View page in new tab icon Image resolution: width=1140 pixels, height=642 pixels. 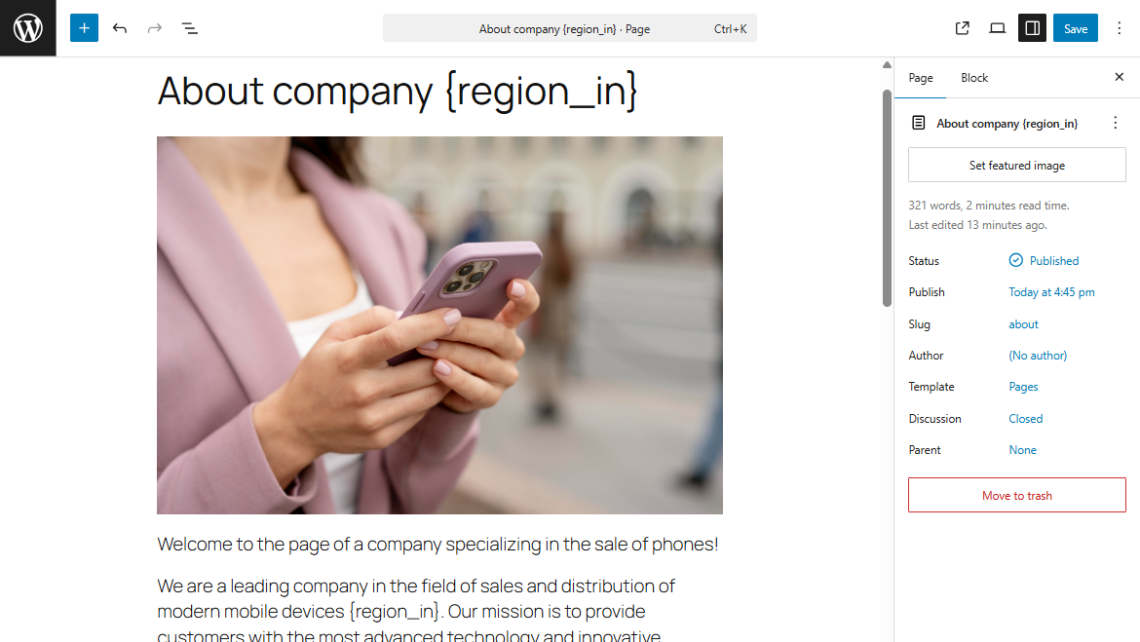click(962, 28)
